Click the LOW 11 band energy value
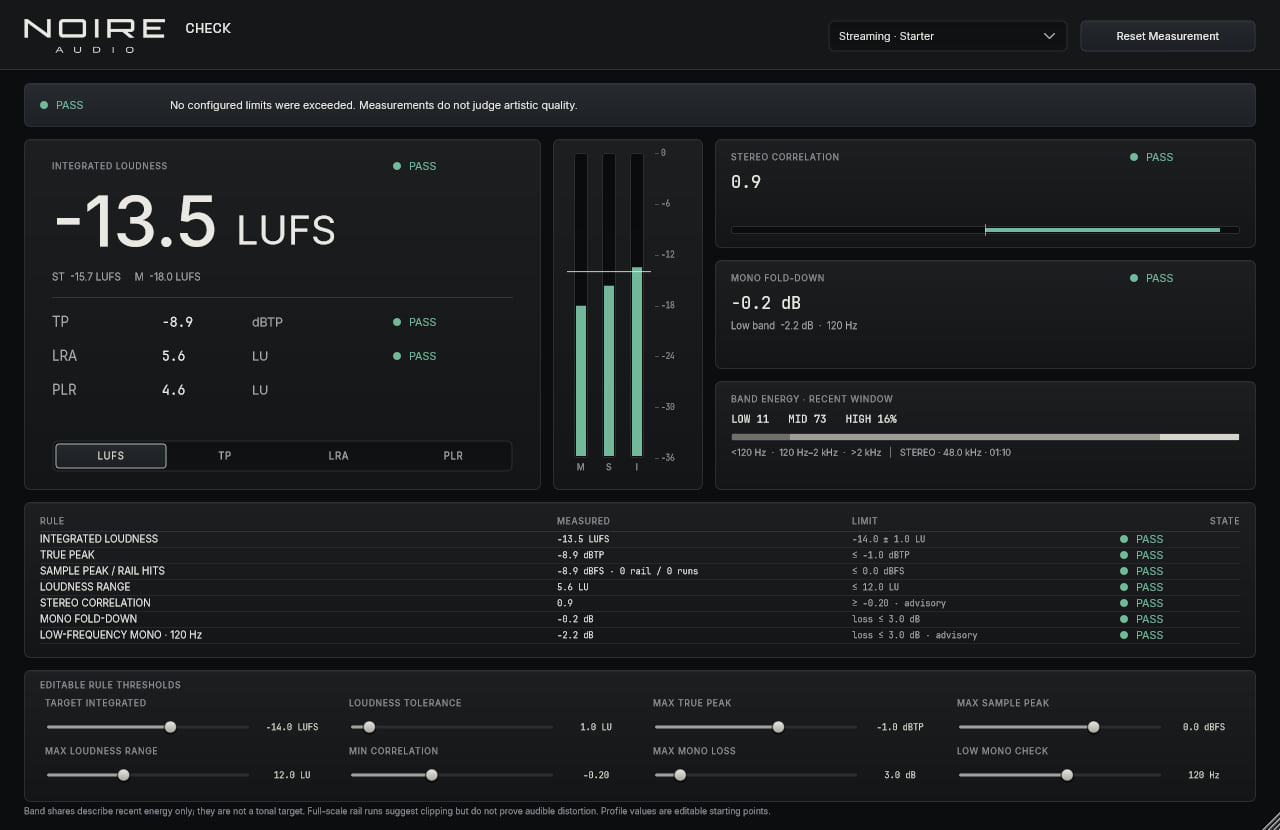 (750, 419)
